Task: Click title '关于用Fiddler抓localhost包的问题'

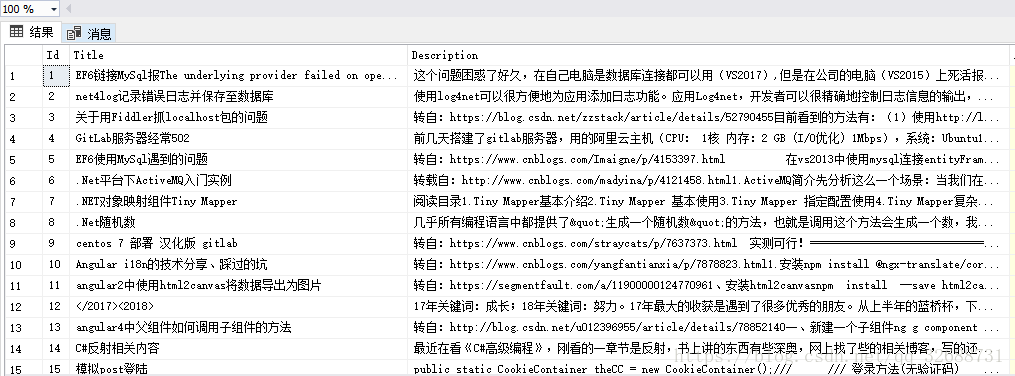Action: pos(172,117)
